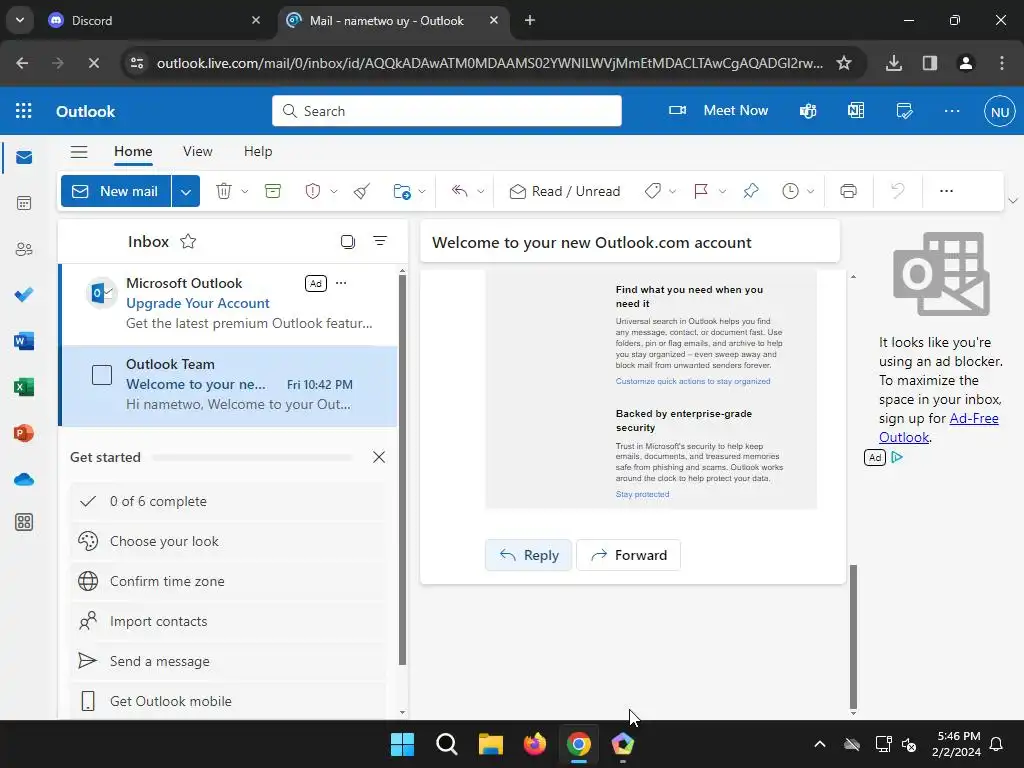Favorite the Inbox with star icon
This screenshot has height=768, width=1024.
point(188,242)
